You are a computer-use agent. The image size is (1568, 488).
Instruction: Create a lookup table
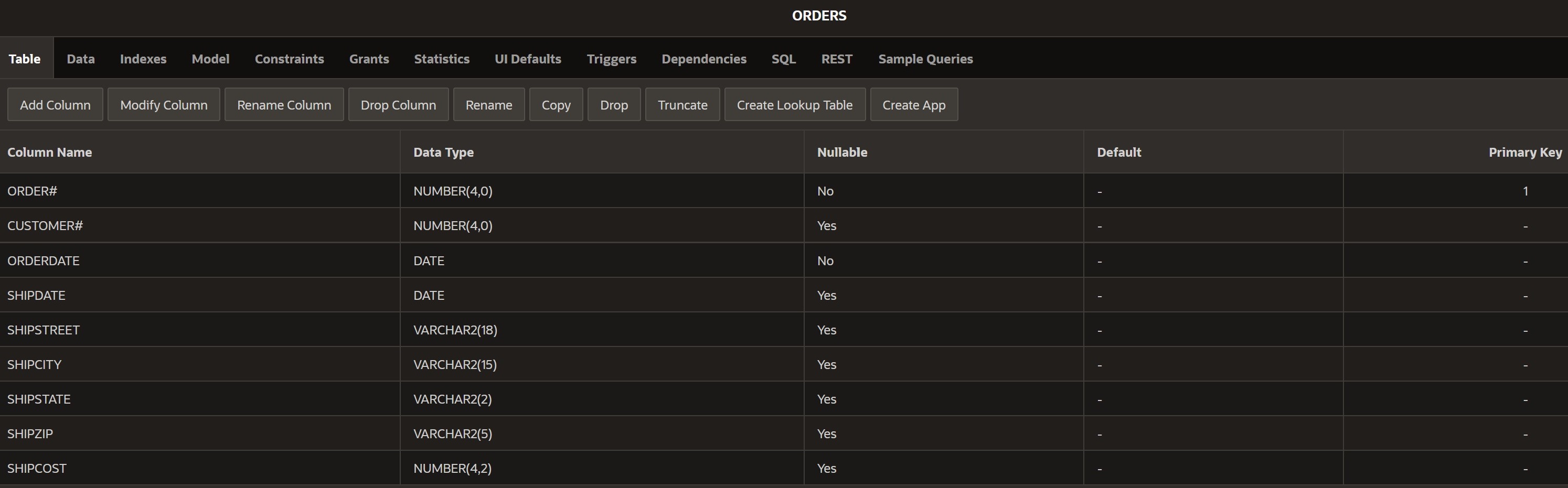[794, 104]
